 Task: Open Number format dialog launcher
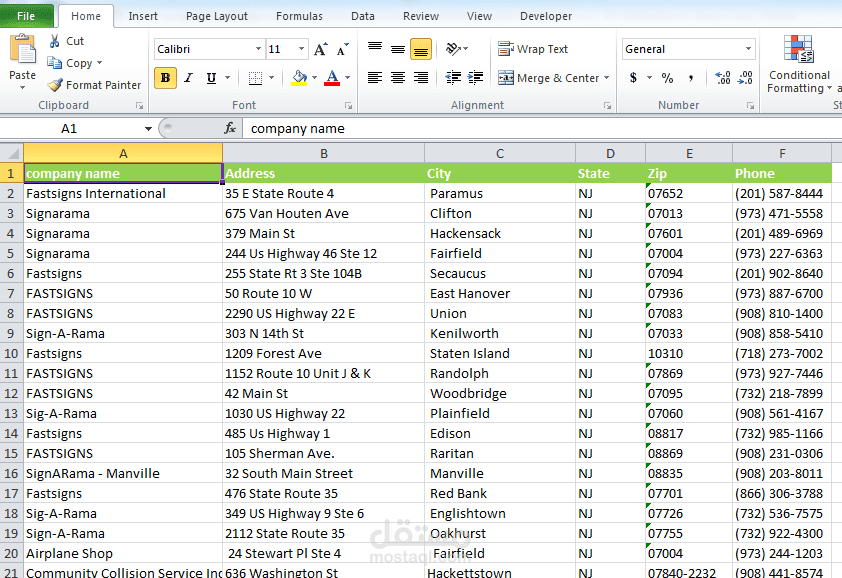click(750, 106)
